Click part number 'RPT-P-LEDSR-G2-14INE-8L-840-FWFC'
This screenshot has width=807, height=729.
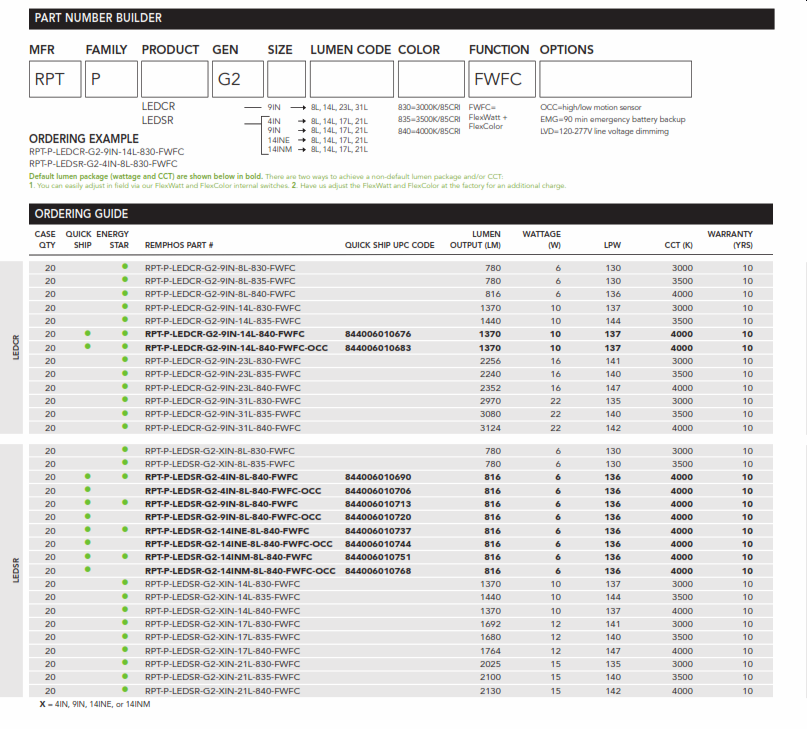point(227,531)
